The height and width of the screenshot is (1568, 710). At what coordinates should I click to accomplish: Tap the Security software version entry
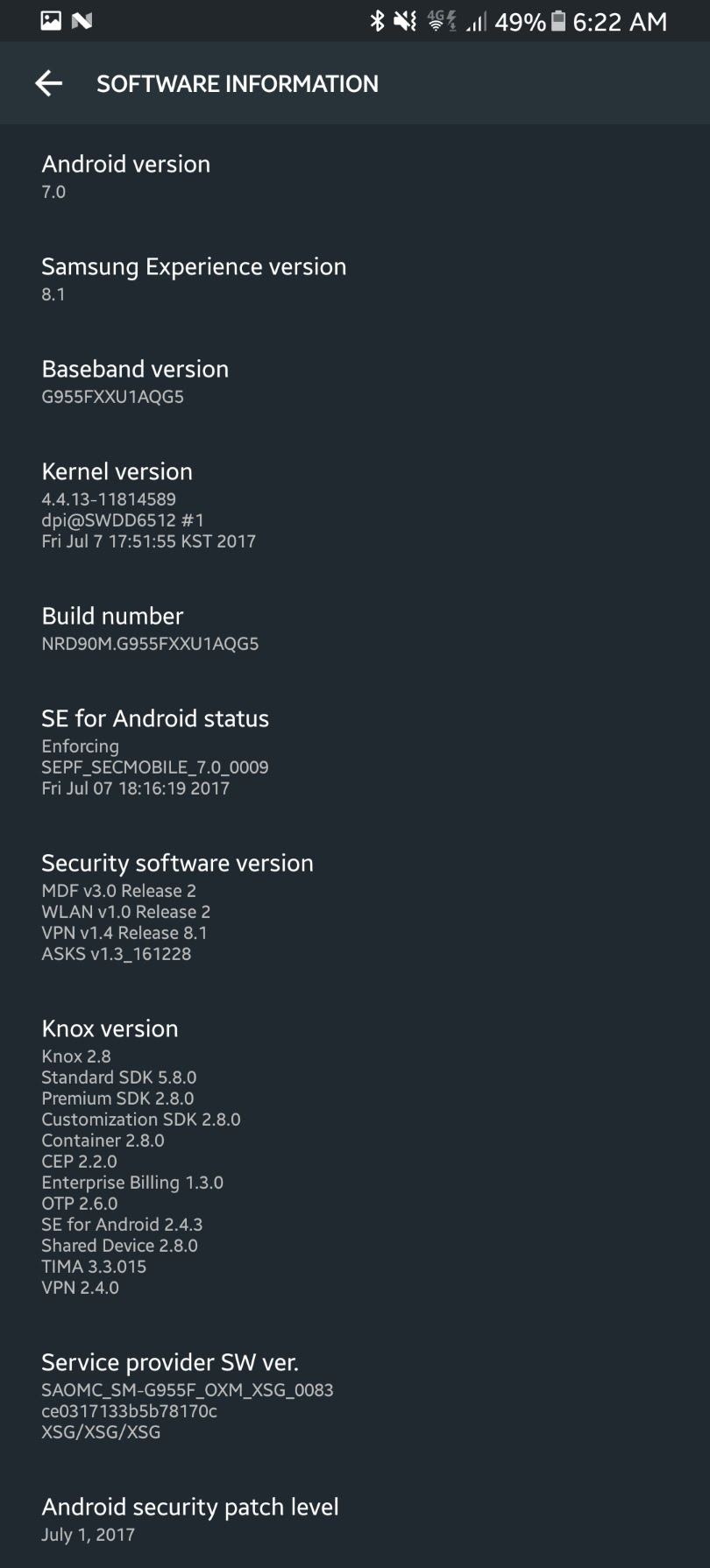point(177,907)
